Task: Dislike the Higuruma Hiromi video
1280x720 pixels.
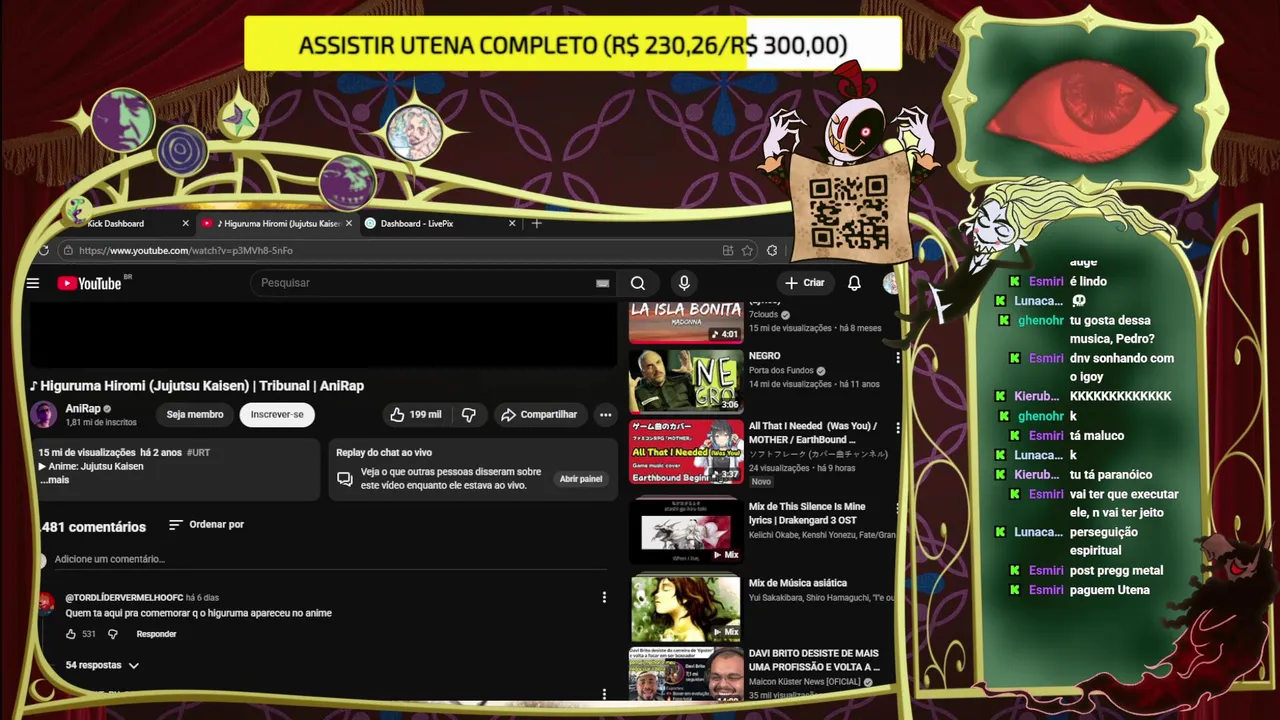Action: coord(468,414)
